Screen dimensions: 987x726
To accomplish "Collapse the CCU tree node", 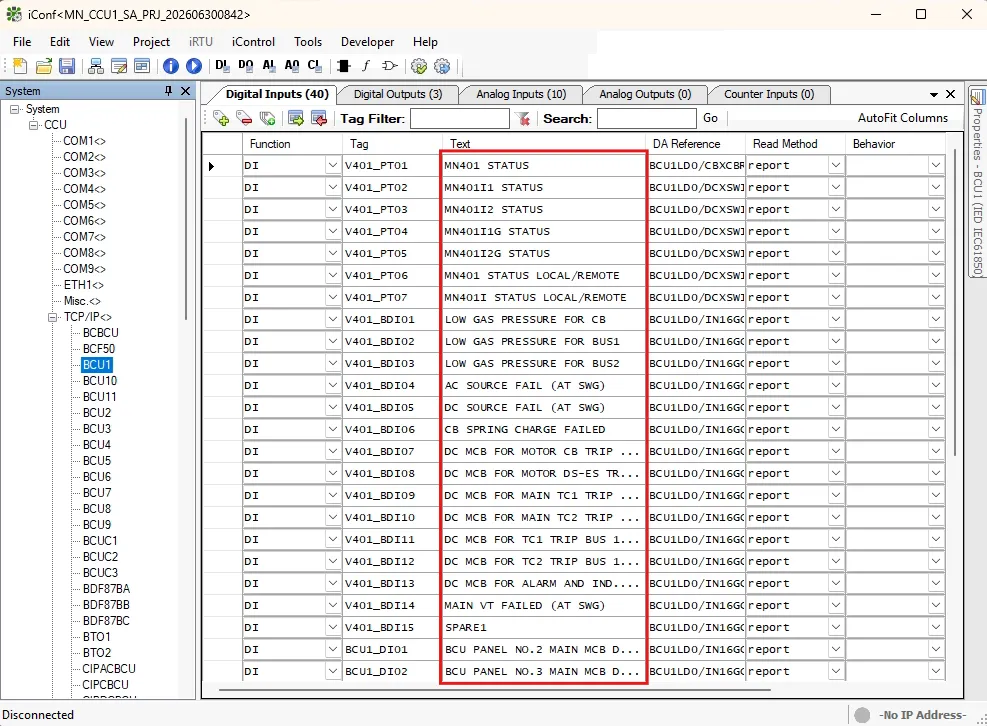I will point(33,125).
